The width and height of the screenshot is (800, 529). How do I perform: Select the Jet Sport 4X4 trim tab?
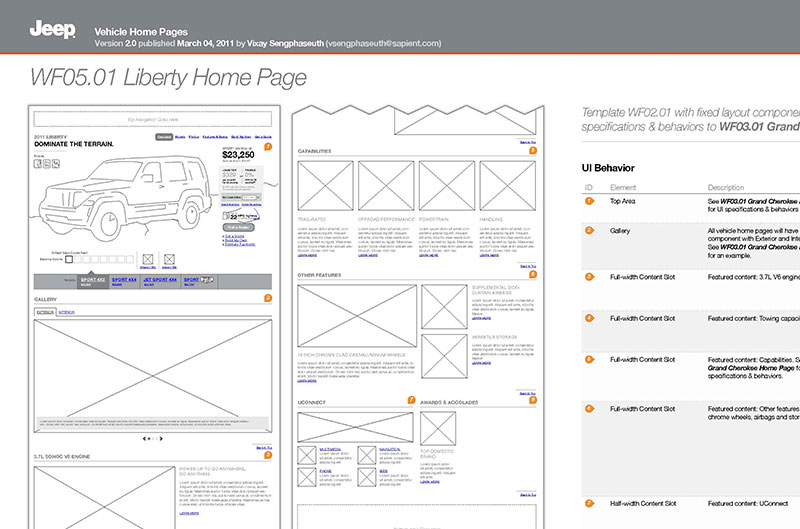[x=160, y=281]
